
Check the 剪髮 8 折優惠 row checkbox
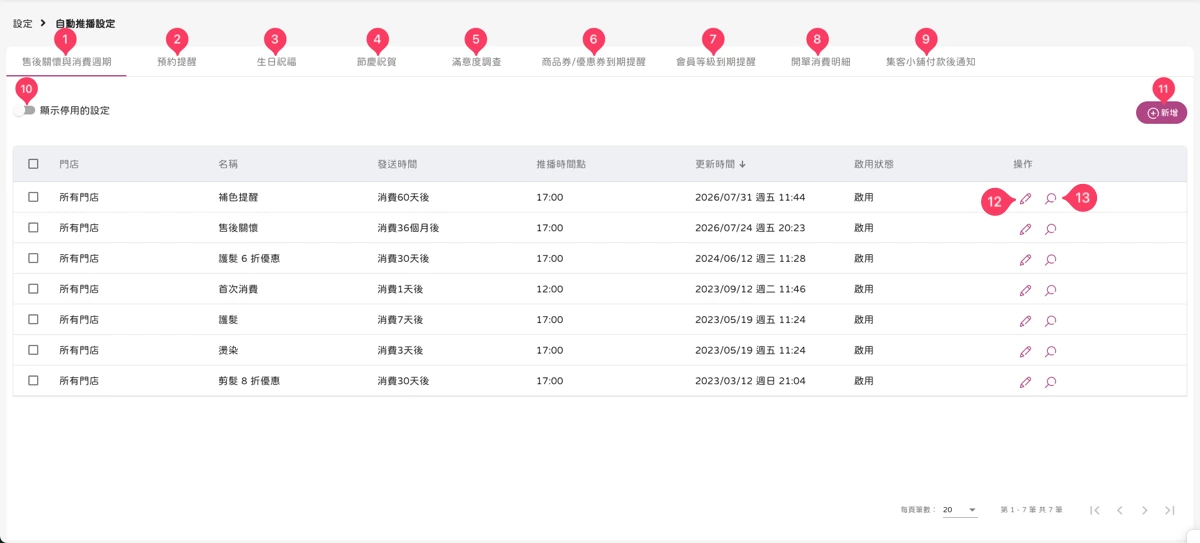33,380
